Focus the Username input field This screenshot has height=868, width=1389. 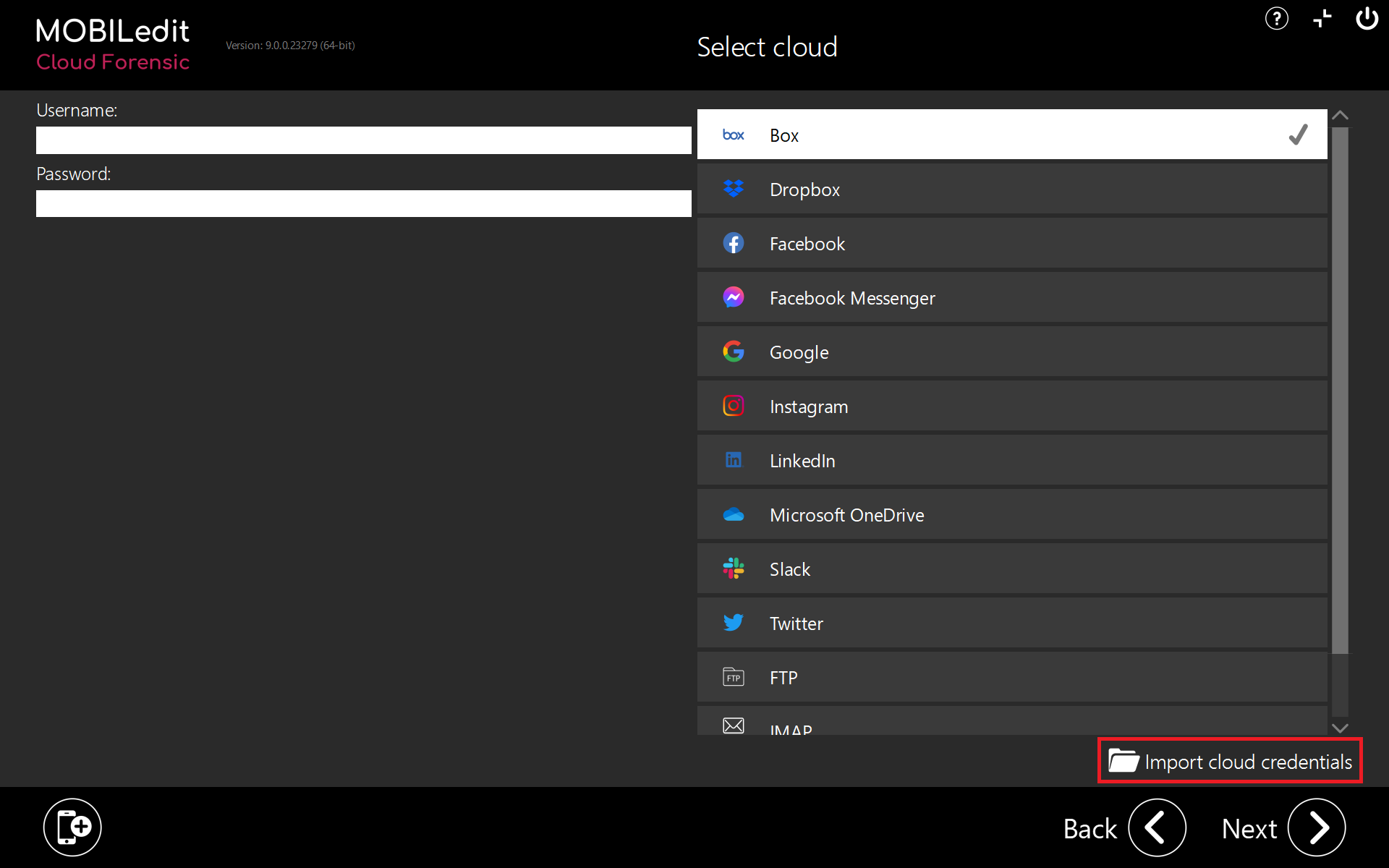pos(363,140)
